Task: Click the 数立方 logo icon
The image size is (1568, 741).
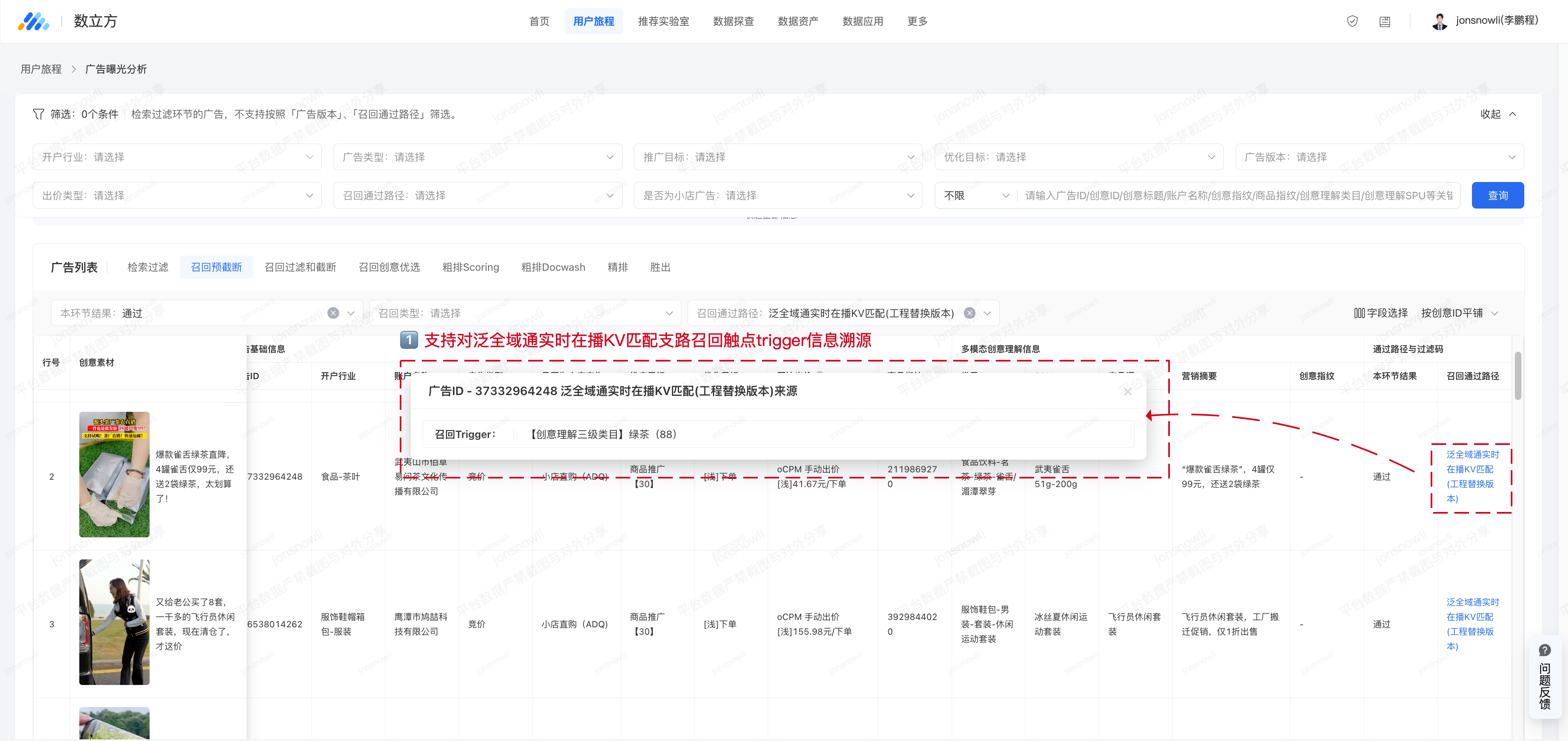Action: pos(34,21)
